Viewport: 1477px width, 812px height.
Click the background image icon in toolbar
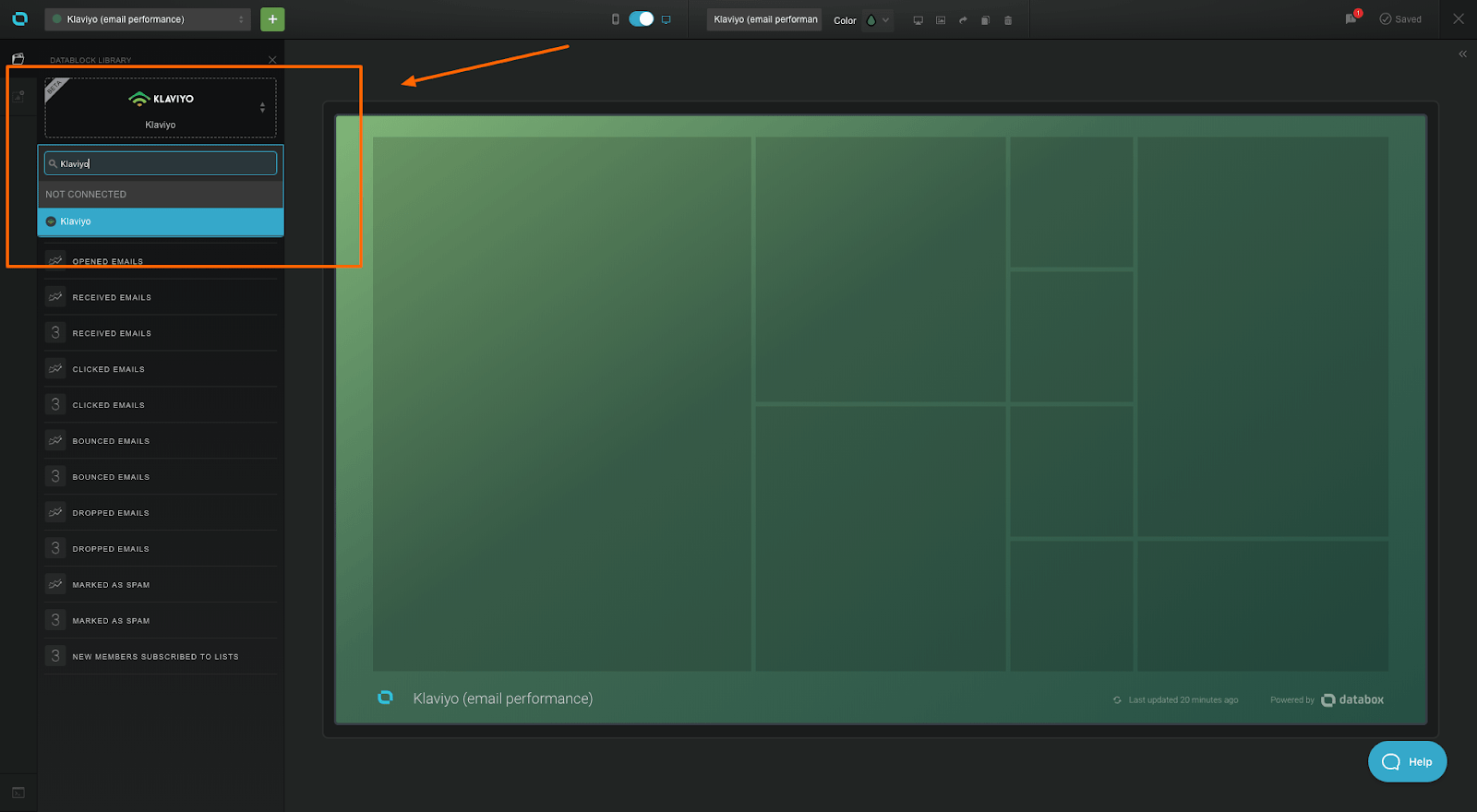[941, 20]
